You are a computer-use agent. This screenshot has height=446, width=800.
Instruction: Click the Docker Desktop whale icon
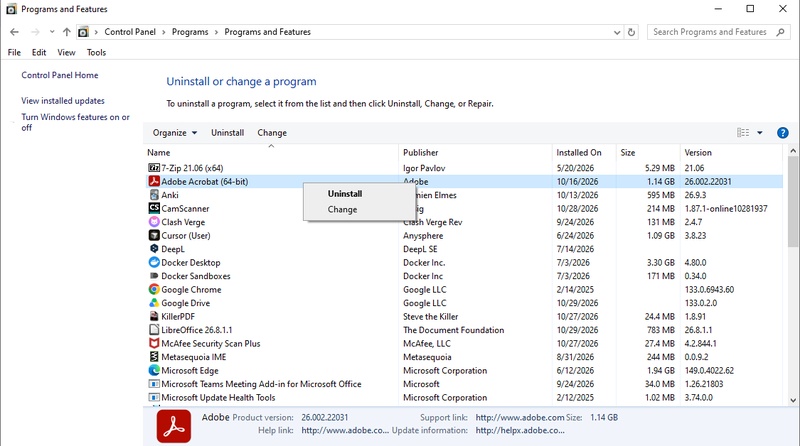(154, 262)
